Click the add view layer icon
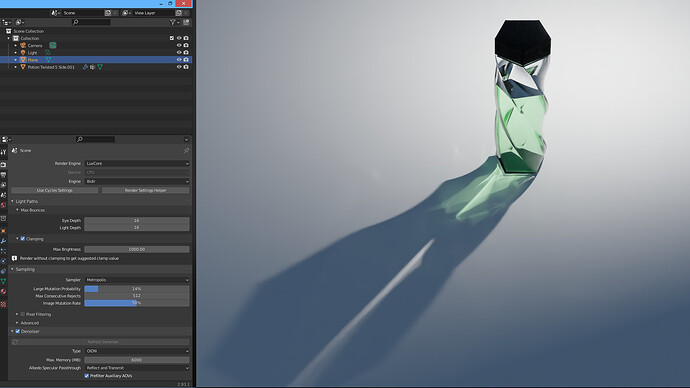This screenshot has height=388, width=690. click(179, 13)
